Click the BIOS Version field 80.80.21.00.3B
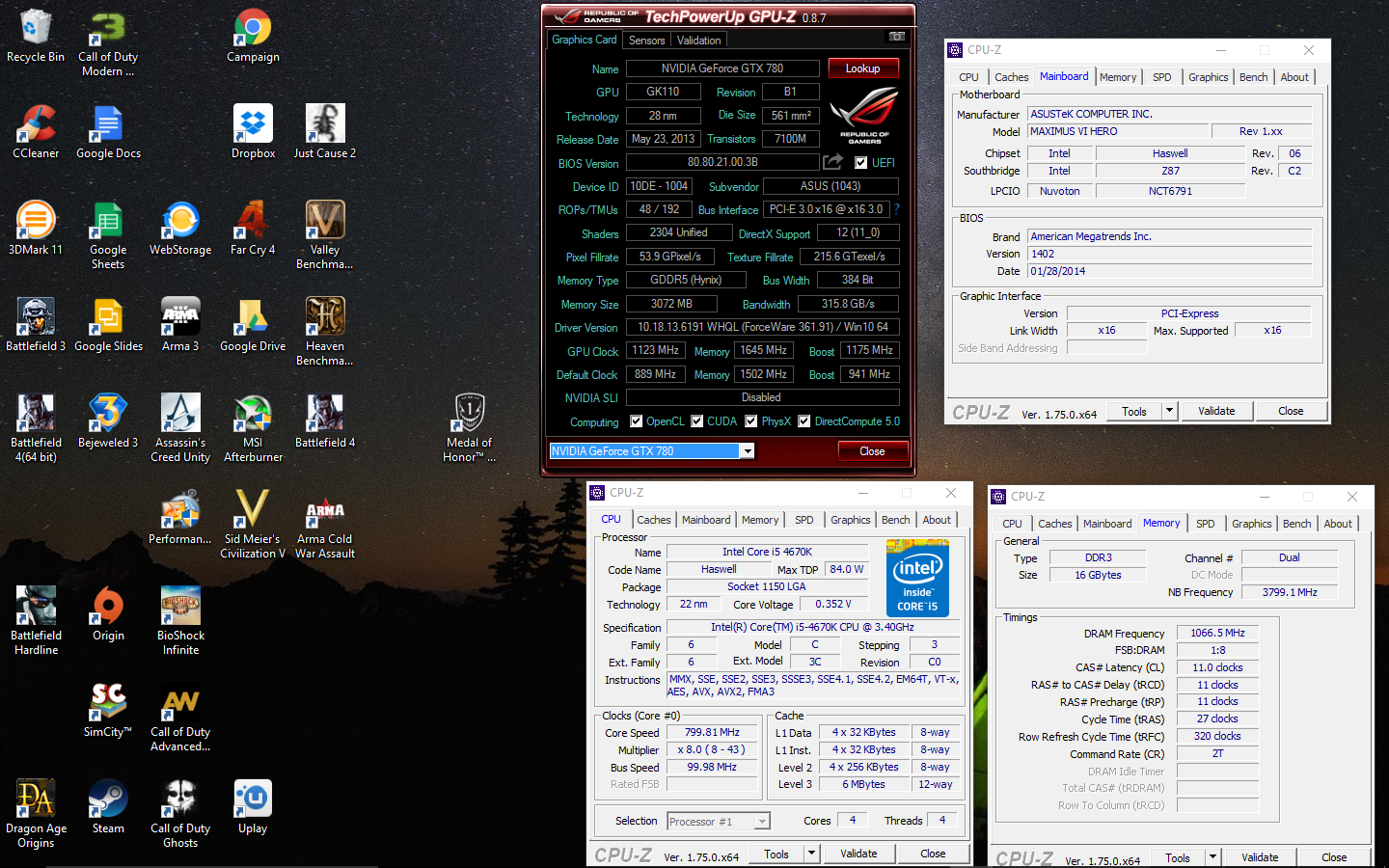 click(x=722, y=162)
